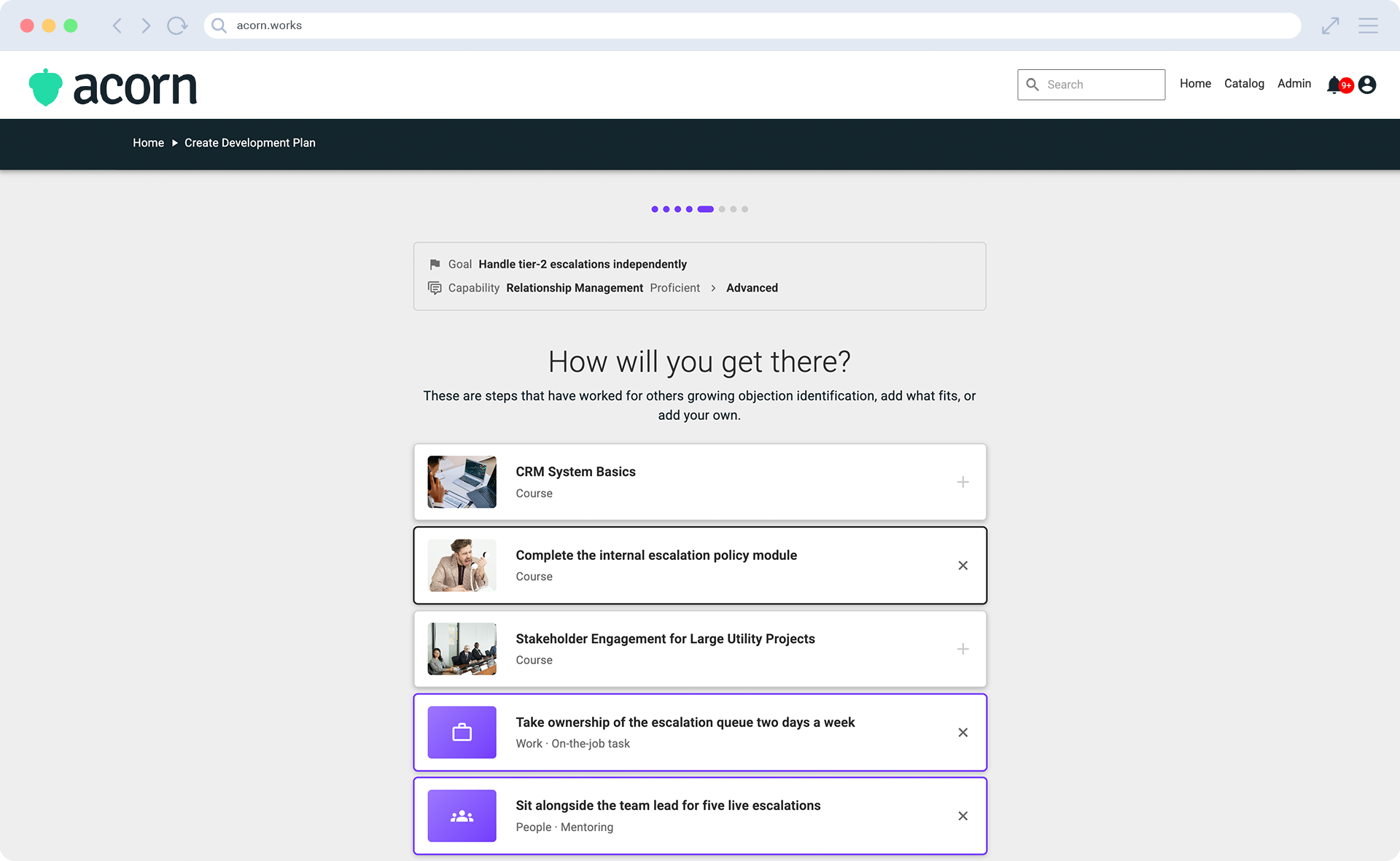Expand the browser window with arrow icon
The image size is (1400, 861).
1330,26
